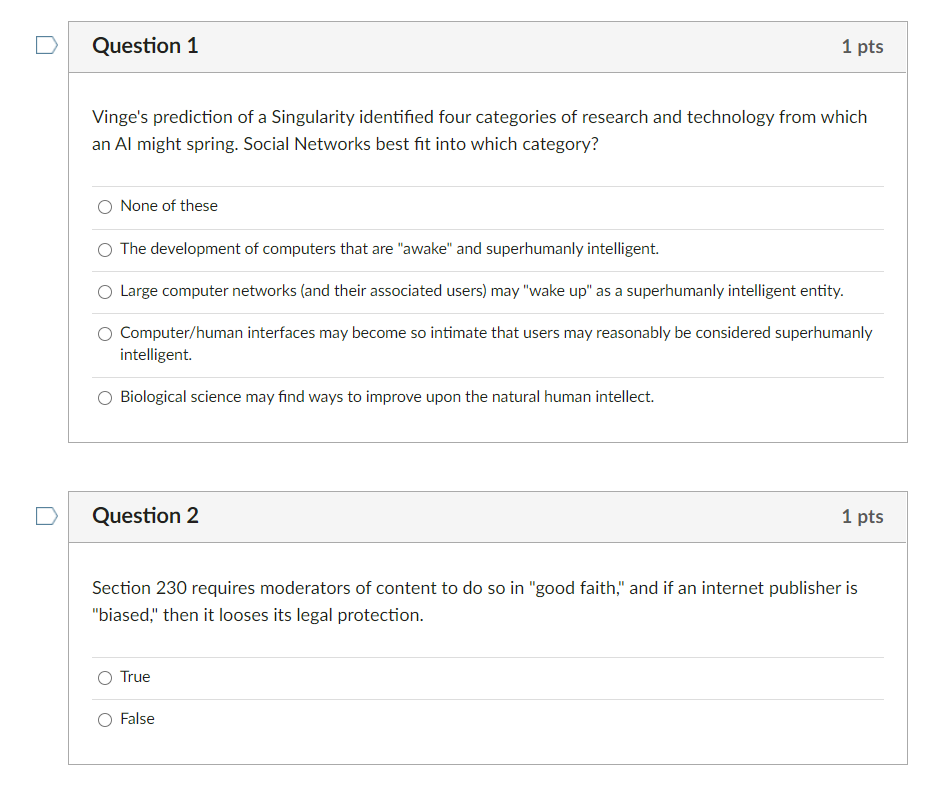Screen dimensions: 938x801
Task: Click the Vinge Singularity question prompt text
Action: pyautogui.click(x=478, y=130)
